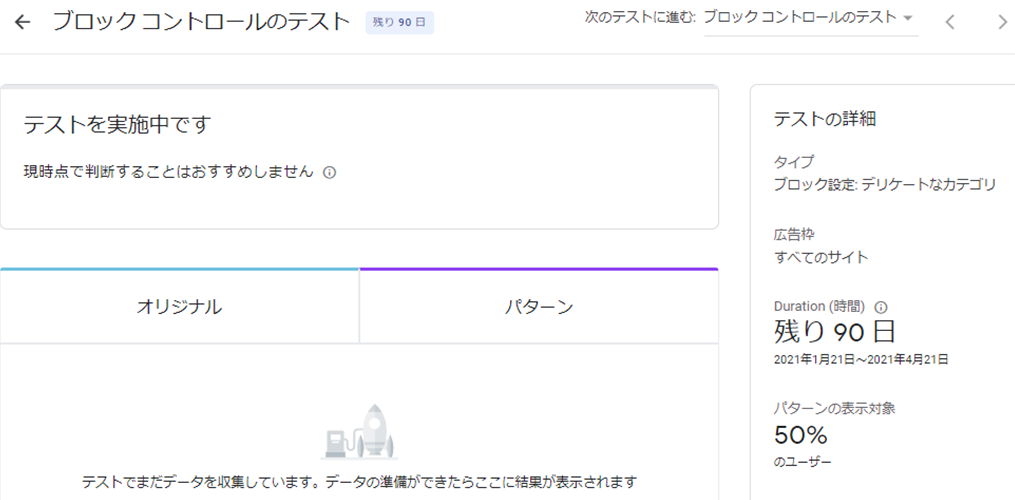Click the テストの詳細 heading
This screenshot has width=1015, height=500.
(x=825, y=119)
